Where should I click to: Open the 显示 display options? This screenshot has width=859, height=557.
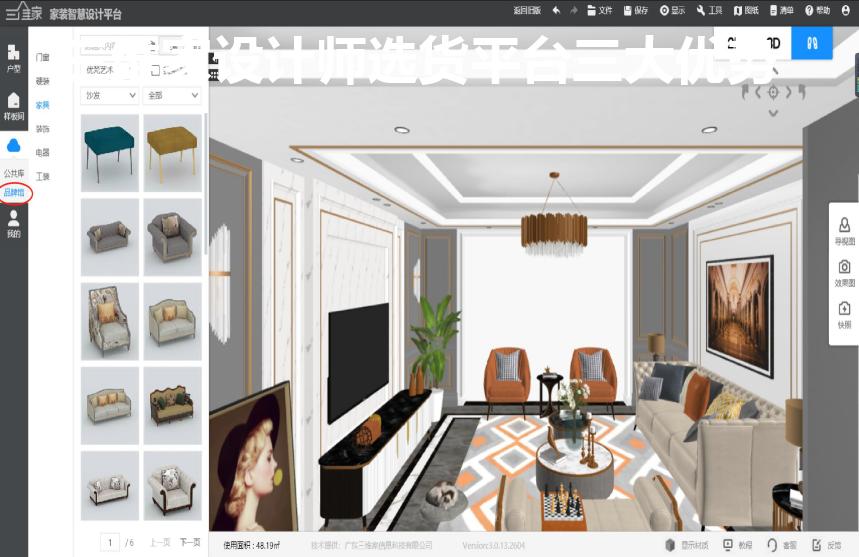[x=672, y=10]
